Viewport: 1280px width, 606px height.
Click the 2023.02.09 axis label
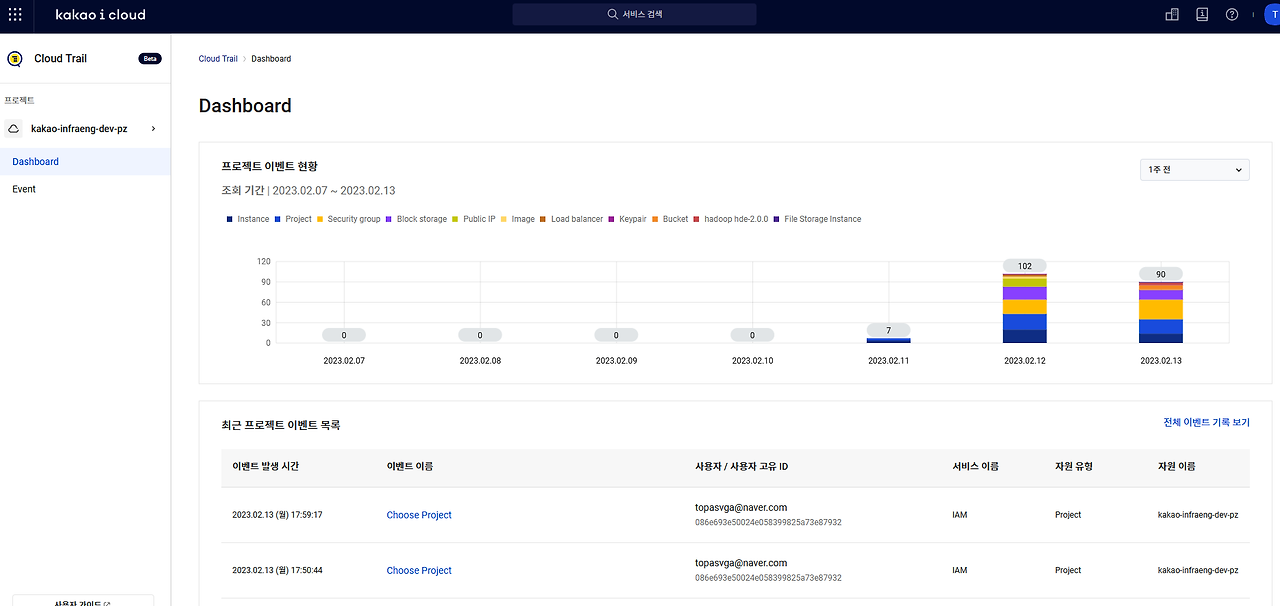616,360
